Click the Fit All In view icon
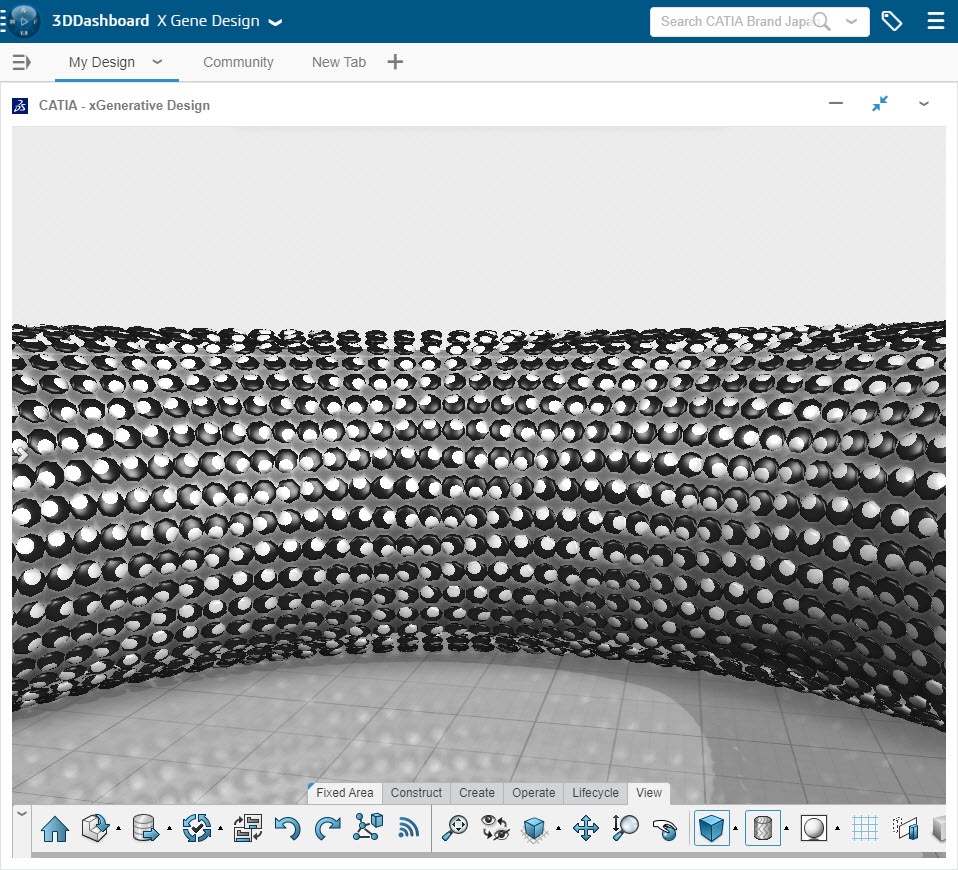The height and width of the screenshot is (870, 958). (456, 828)
